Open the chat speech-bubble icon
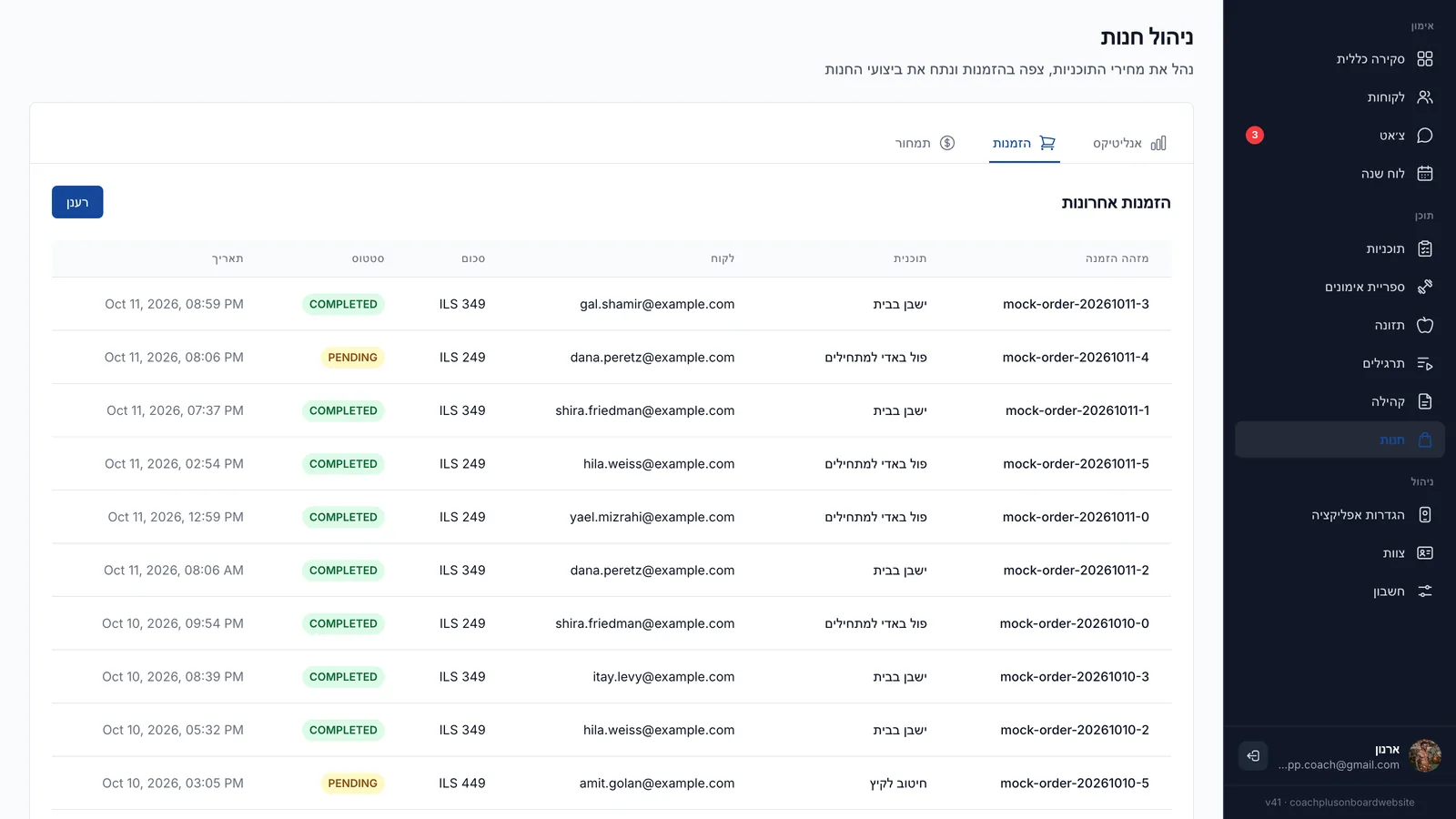1456x819 pixels. point(1425,136)
